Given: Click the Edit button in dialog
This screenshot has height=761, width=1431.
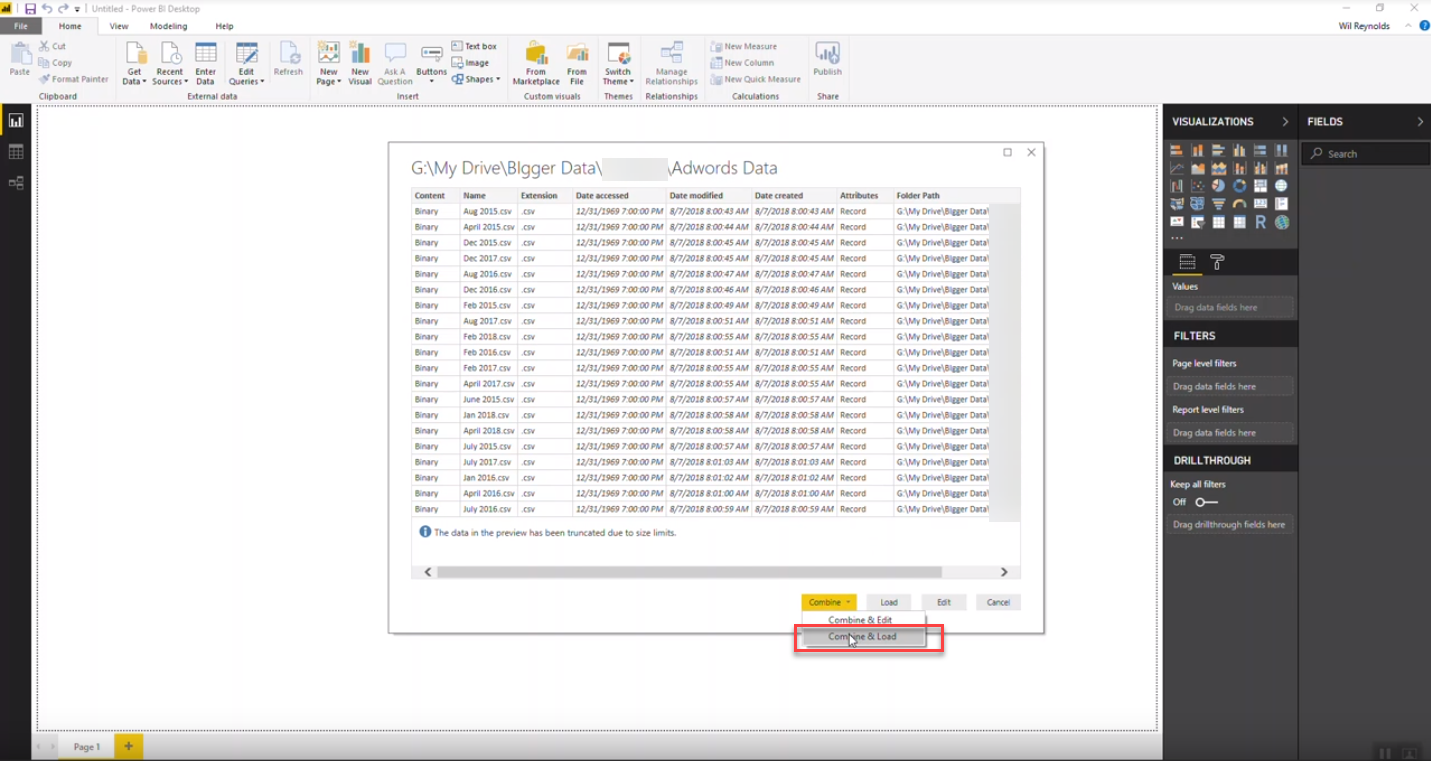Looking at the screenshot, I should (944, 602).
